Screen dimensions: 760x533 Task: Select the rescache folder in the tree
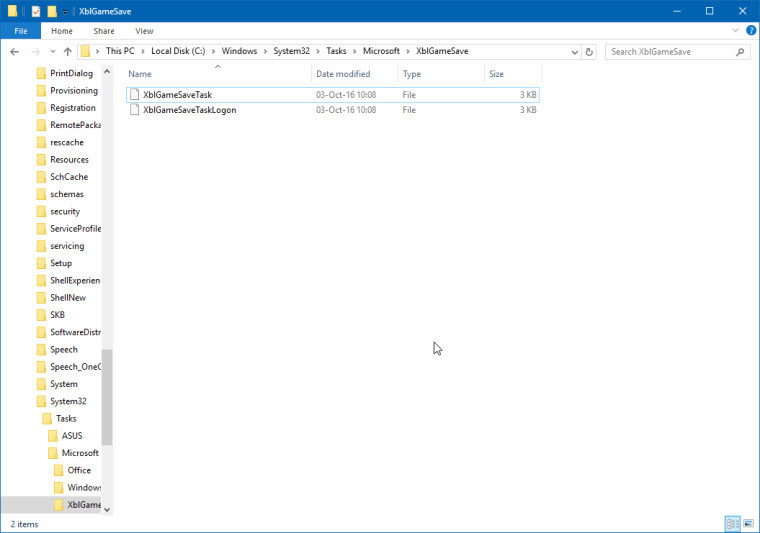click(67, 142)
